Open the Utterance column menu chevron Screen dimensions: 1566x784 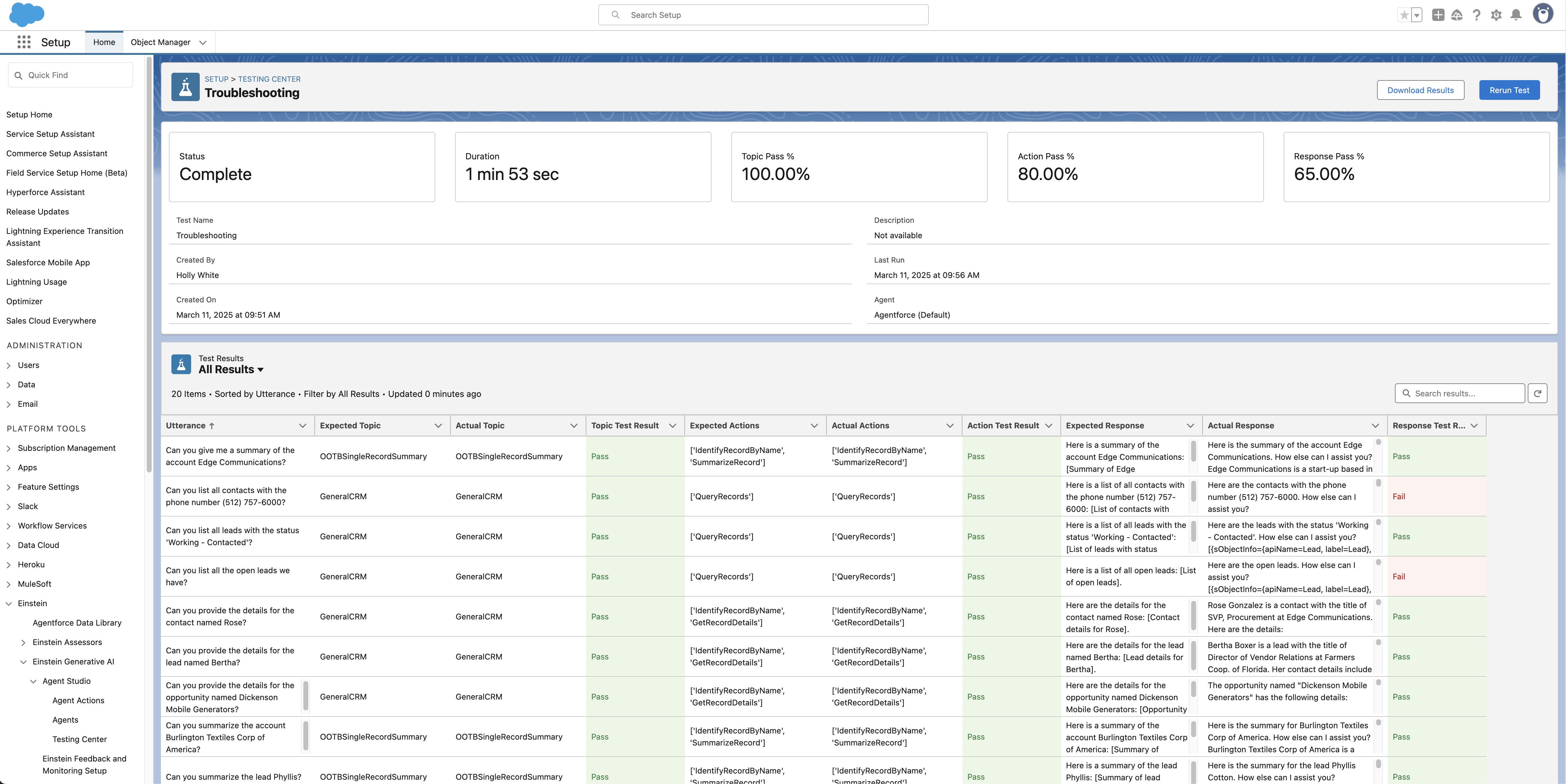302,425
